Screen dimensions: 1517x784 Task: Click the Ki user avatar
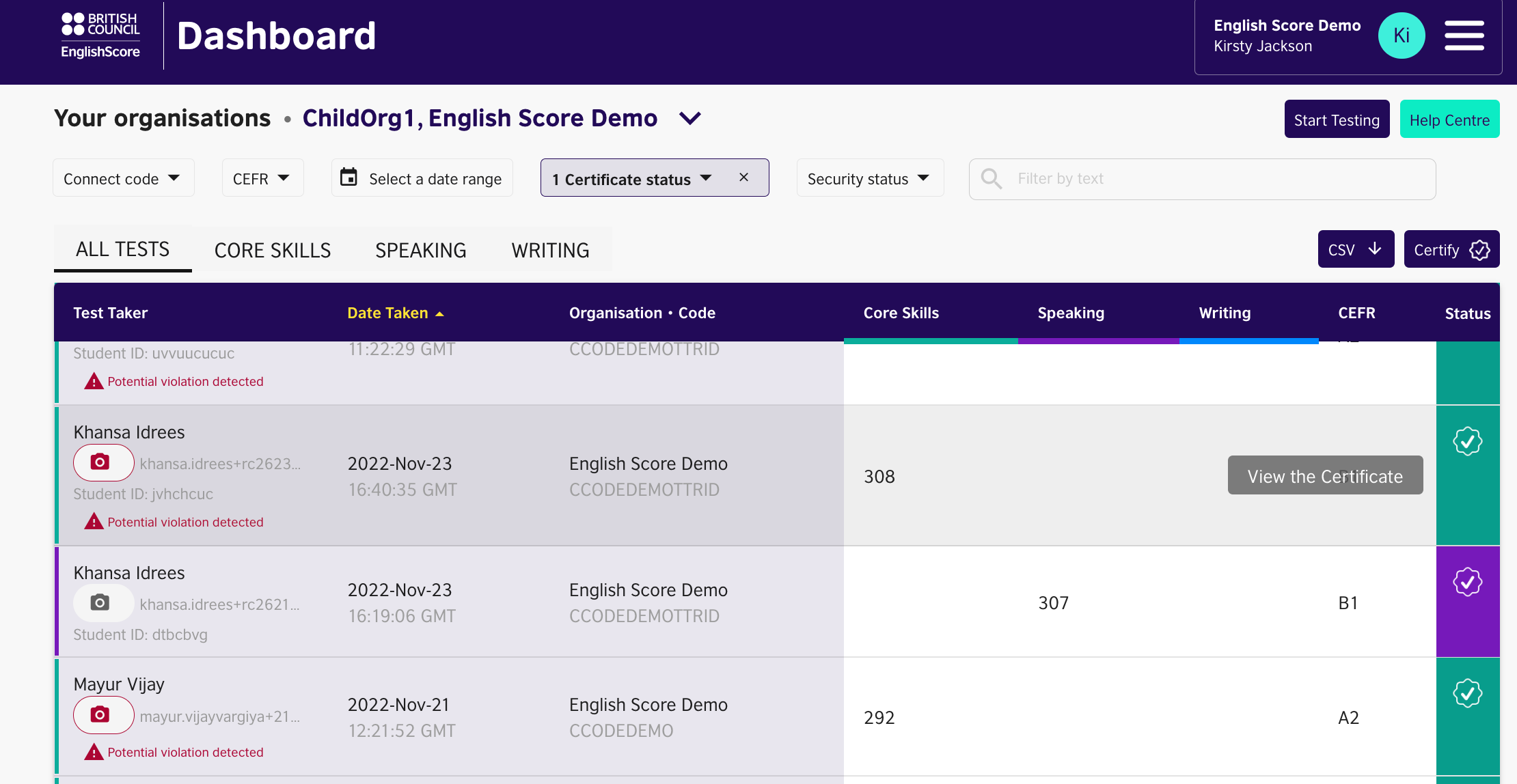click(1401, 36)
